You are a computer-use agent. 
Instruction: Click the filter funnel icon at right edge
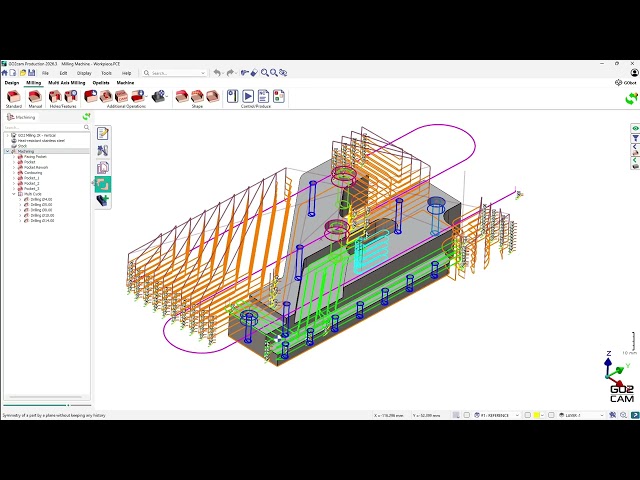point(635,138)
